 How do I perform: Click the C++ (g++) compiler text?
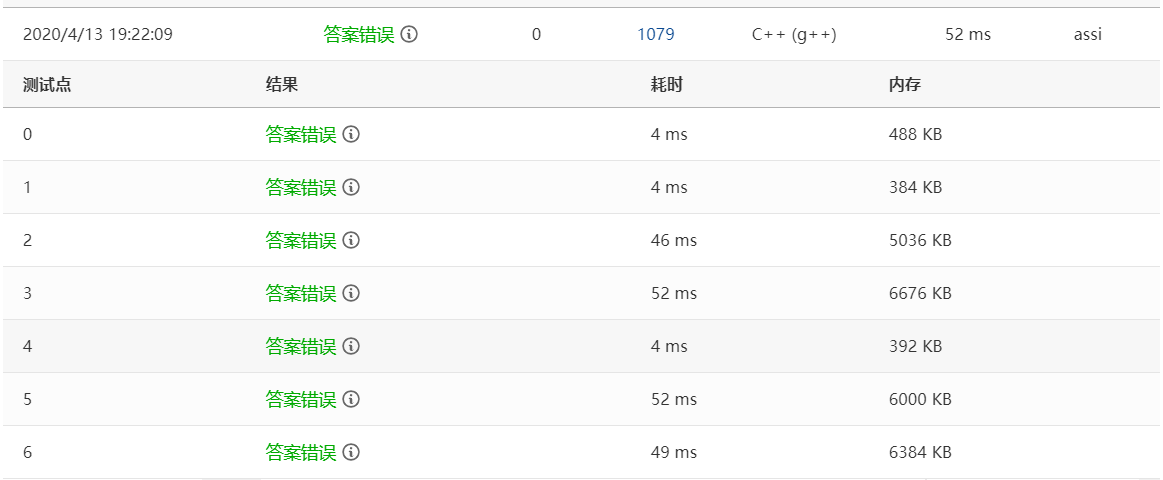794,34
